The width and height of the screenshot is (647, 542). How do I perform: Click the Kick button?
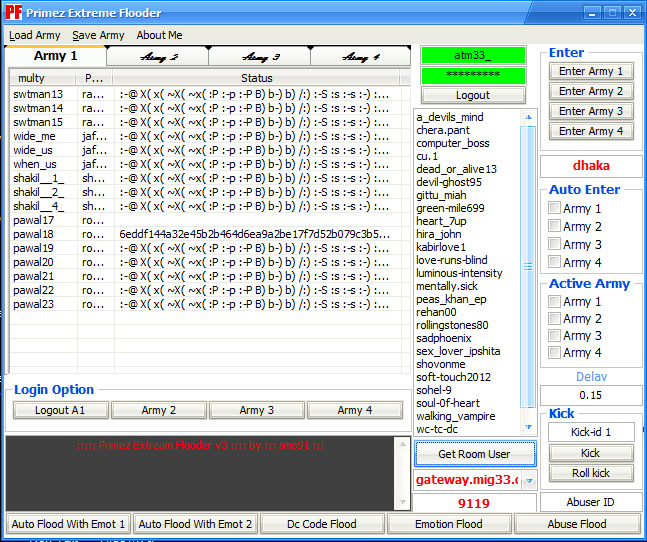(591, 453)
